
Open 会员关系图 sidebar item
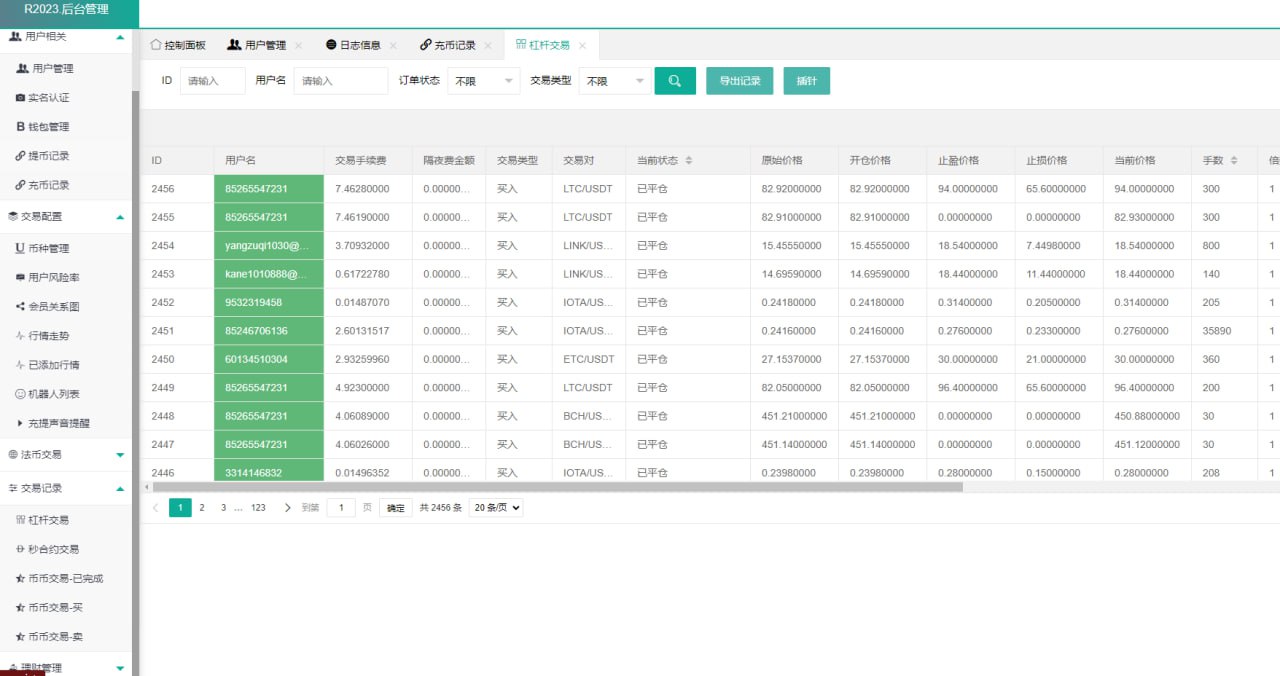pyautogui.click(x=53, y=307)
